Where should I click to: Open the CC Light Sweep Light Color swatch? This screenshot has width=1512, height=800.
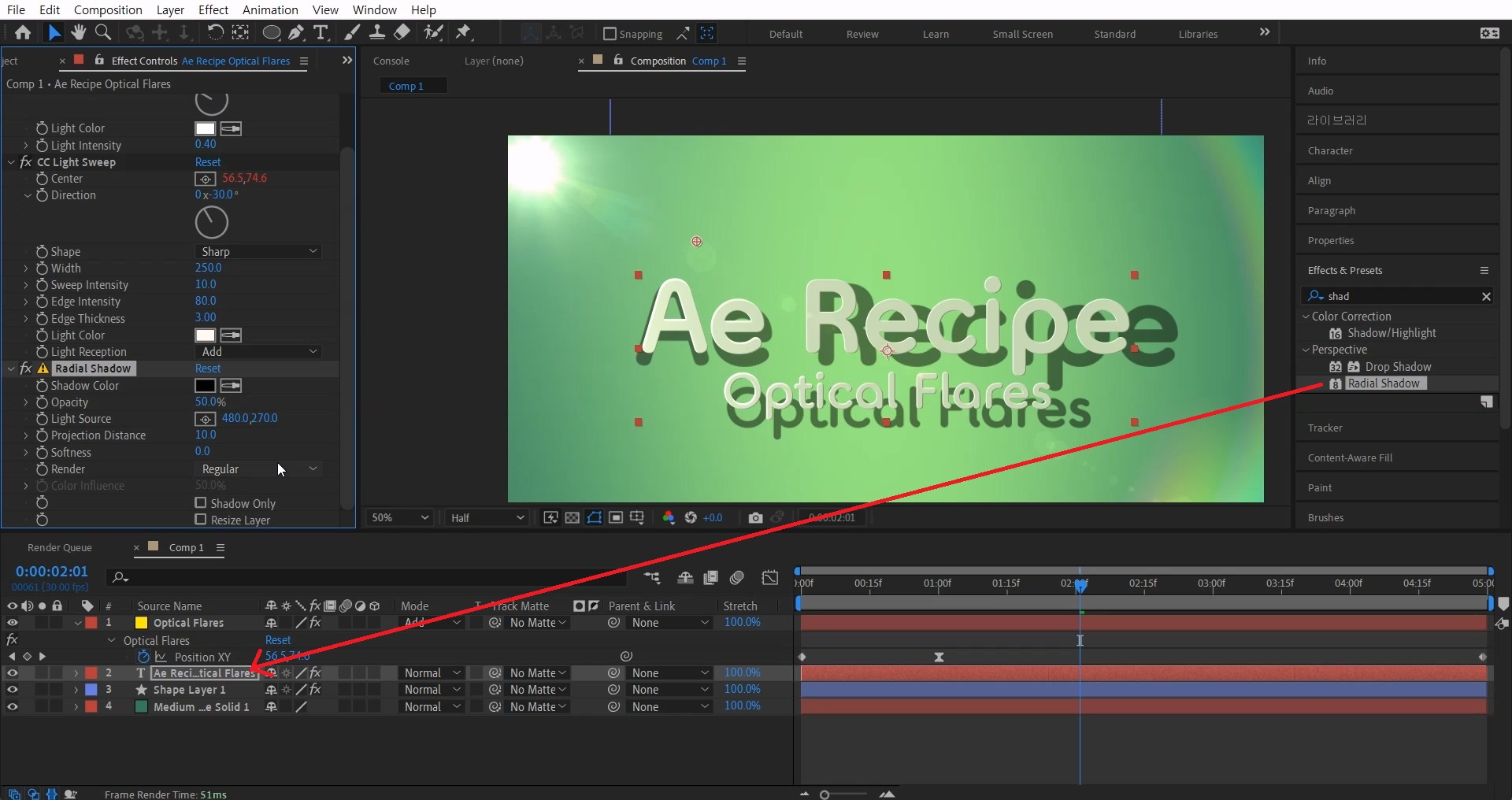coord(205,335)
